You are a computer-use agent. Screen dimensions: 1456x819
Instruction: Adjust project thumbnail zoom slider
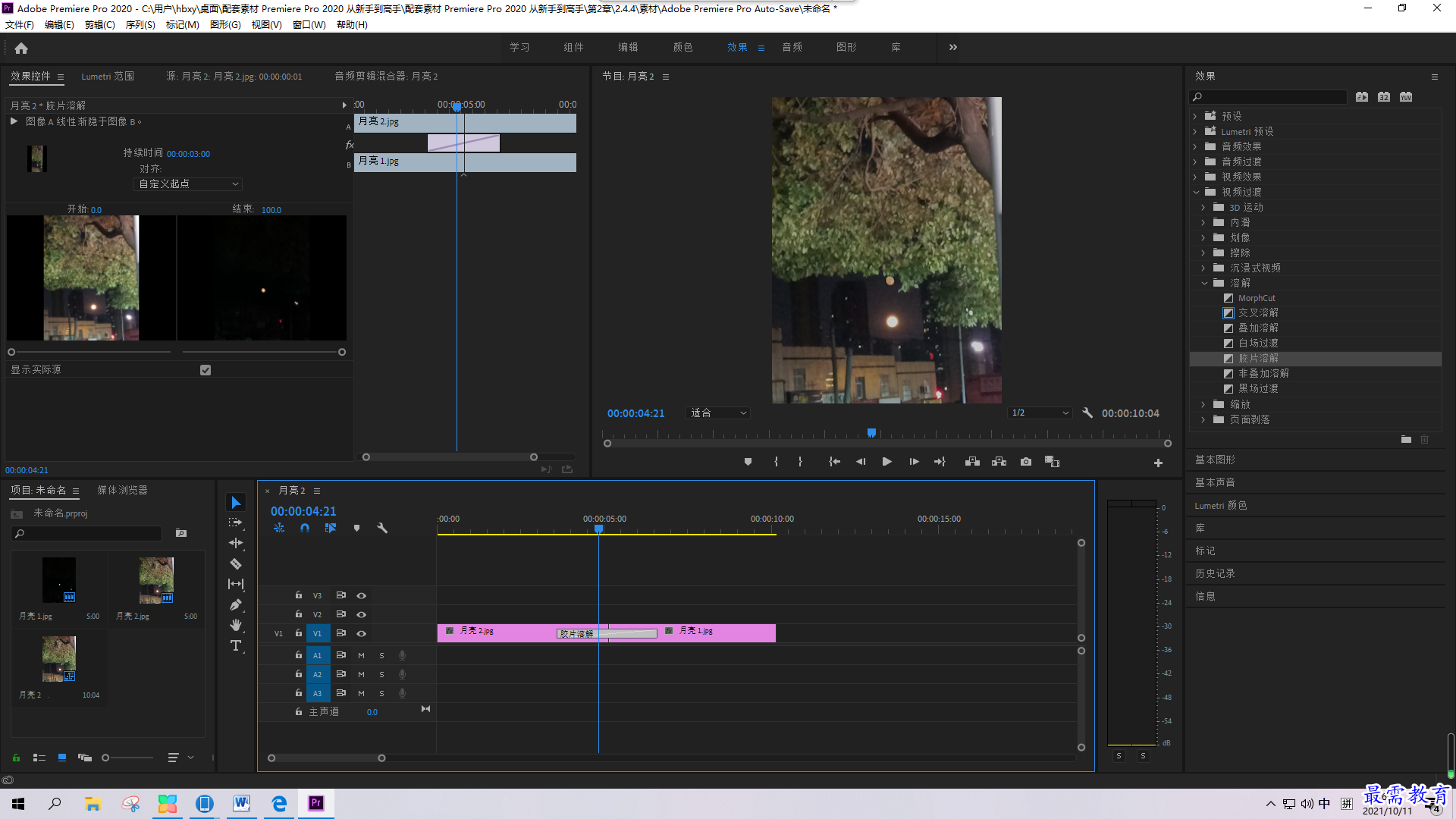(105, 758)
